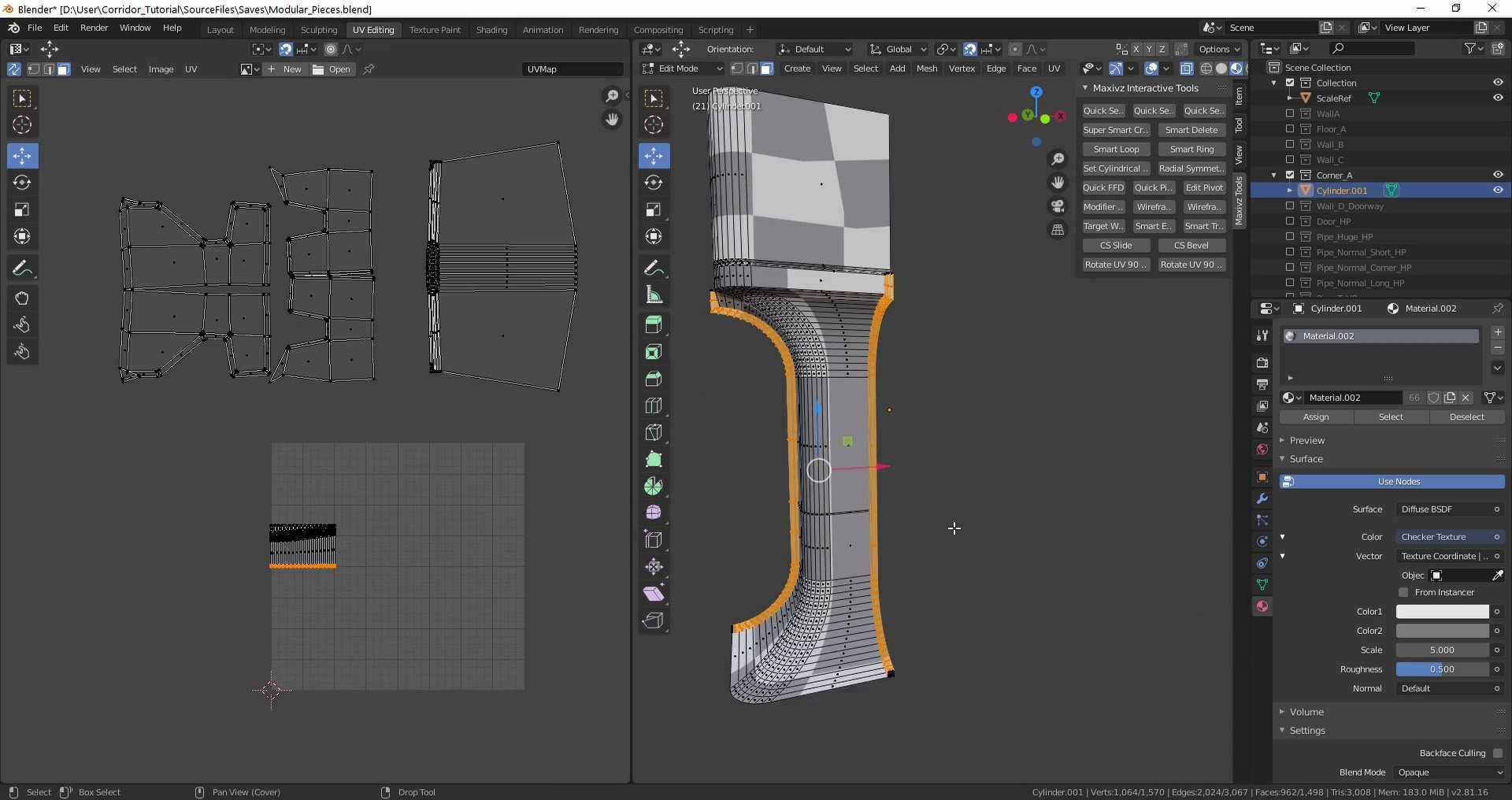The height and width of the screenshot is (800, 1512).
Task: Click the Smart Loop button
Action: pos(1116,150)
